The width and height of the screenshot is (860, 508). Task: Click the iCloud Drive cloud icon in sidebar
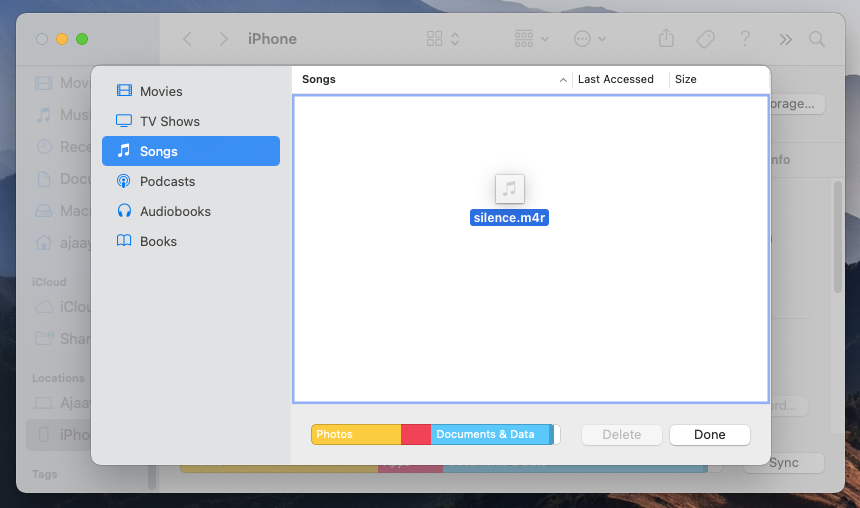coord(44,307)
